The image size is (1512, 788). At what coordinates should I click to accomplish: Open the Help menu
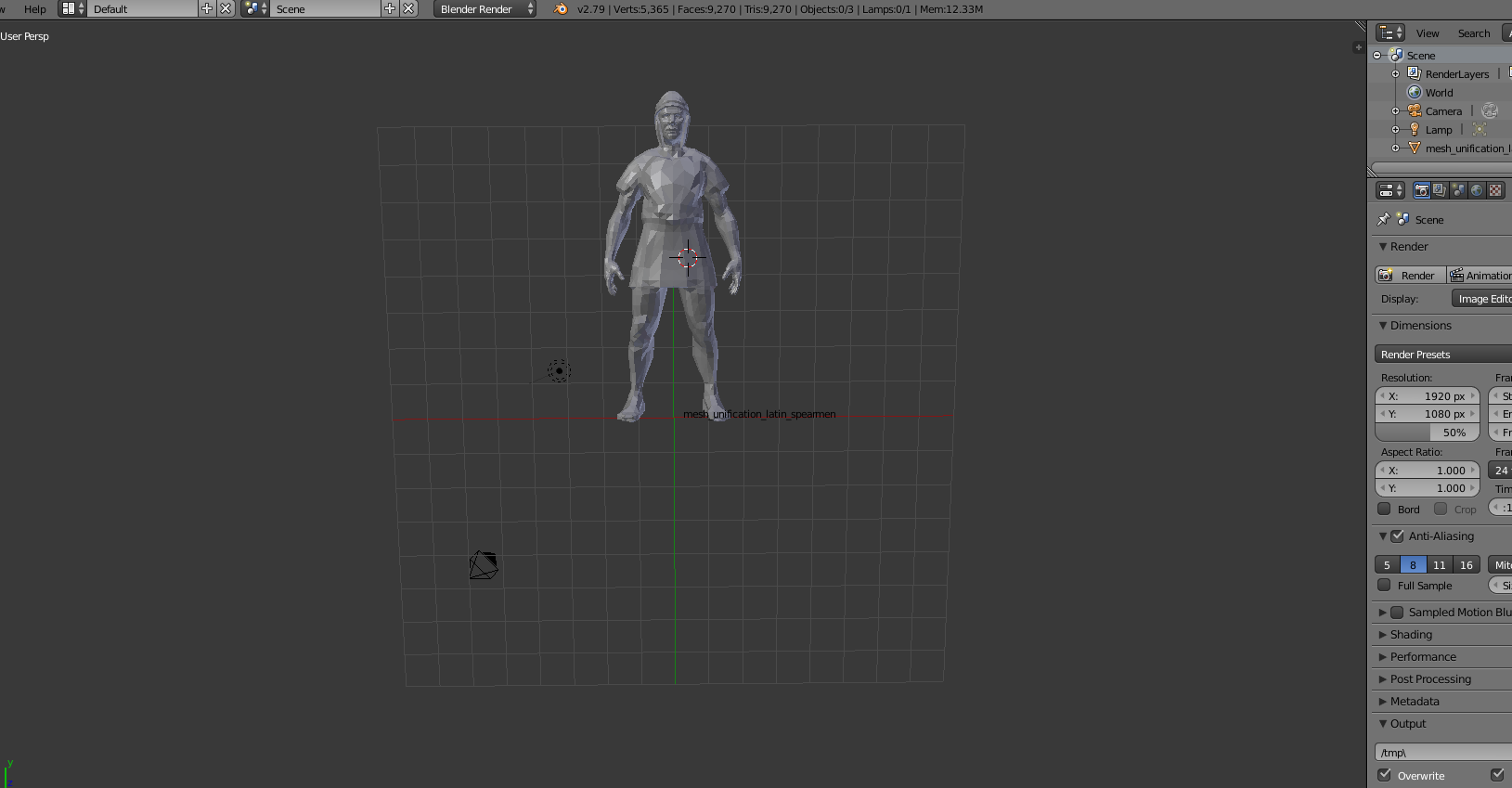tap(35, 9)
